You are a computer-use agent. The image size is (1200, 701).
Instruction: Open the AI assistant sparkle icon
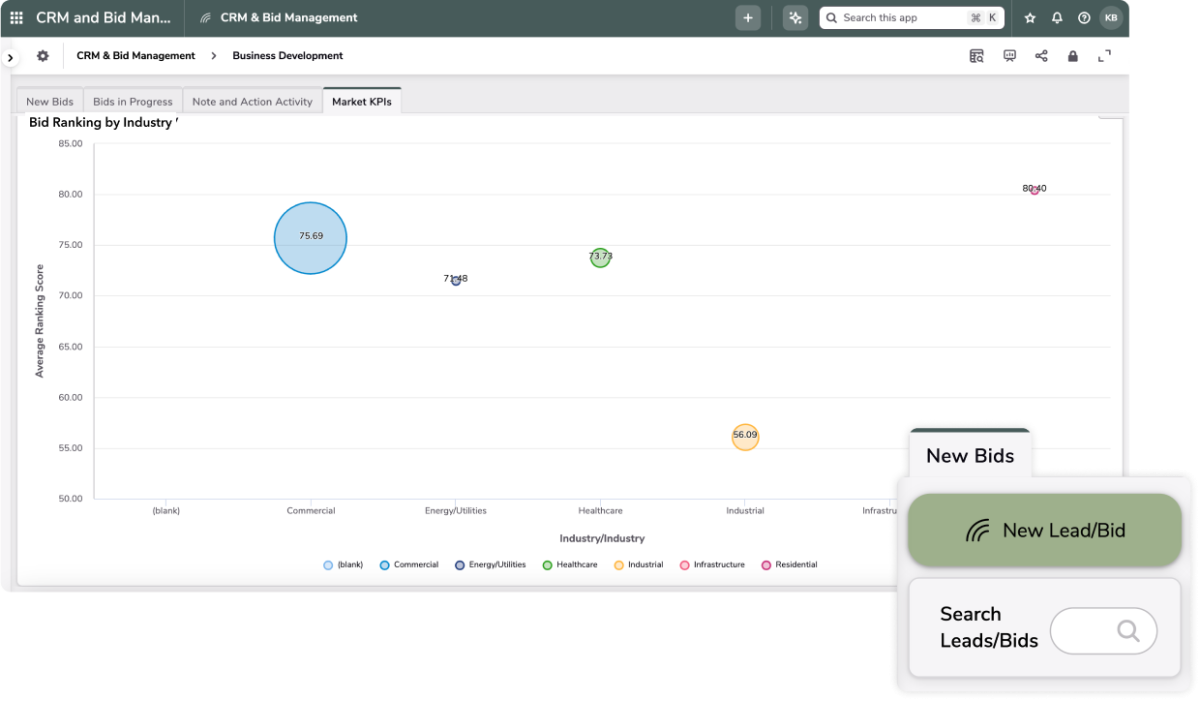pos(795,17)
